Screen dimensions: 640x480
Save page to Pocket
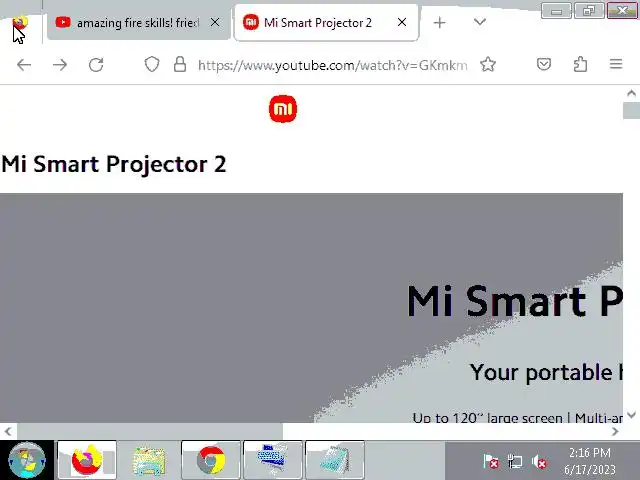[544, 64]
